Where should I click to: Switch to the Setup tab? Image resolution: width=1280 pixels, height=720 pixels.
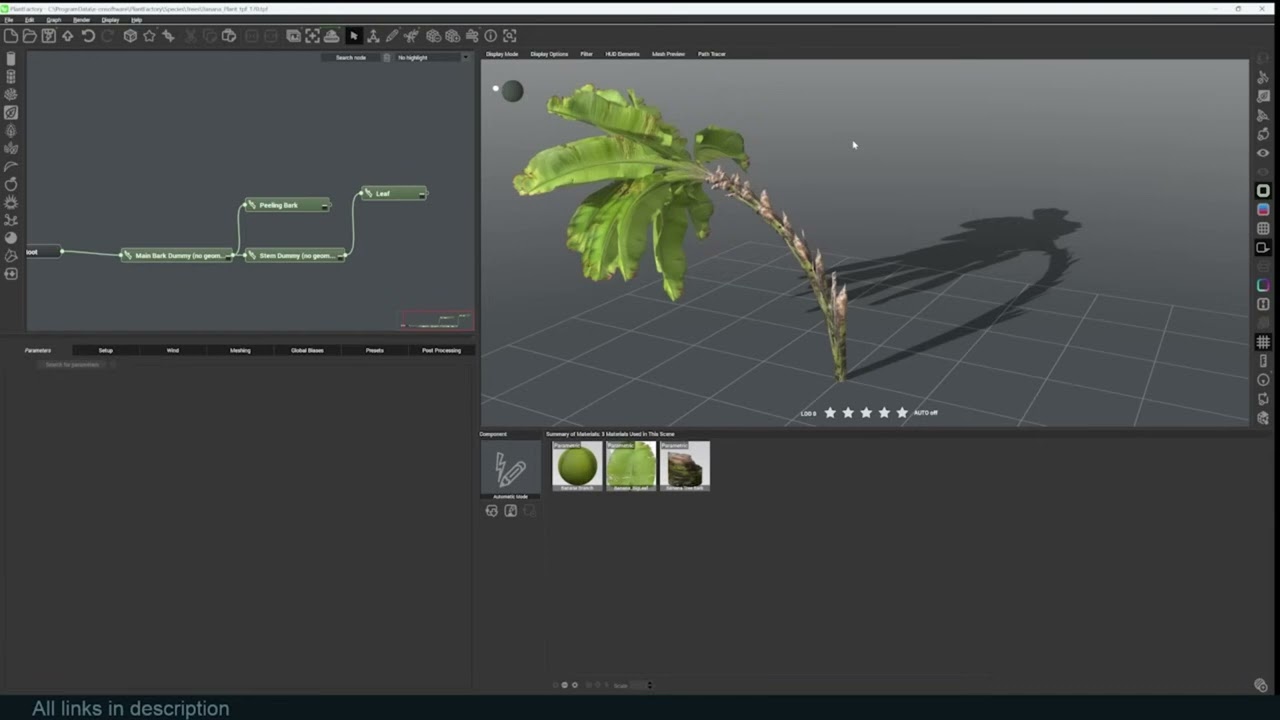pyautogui.click(x=105, y=350)
